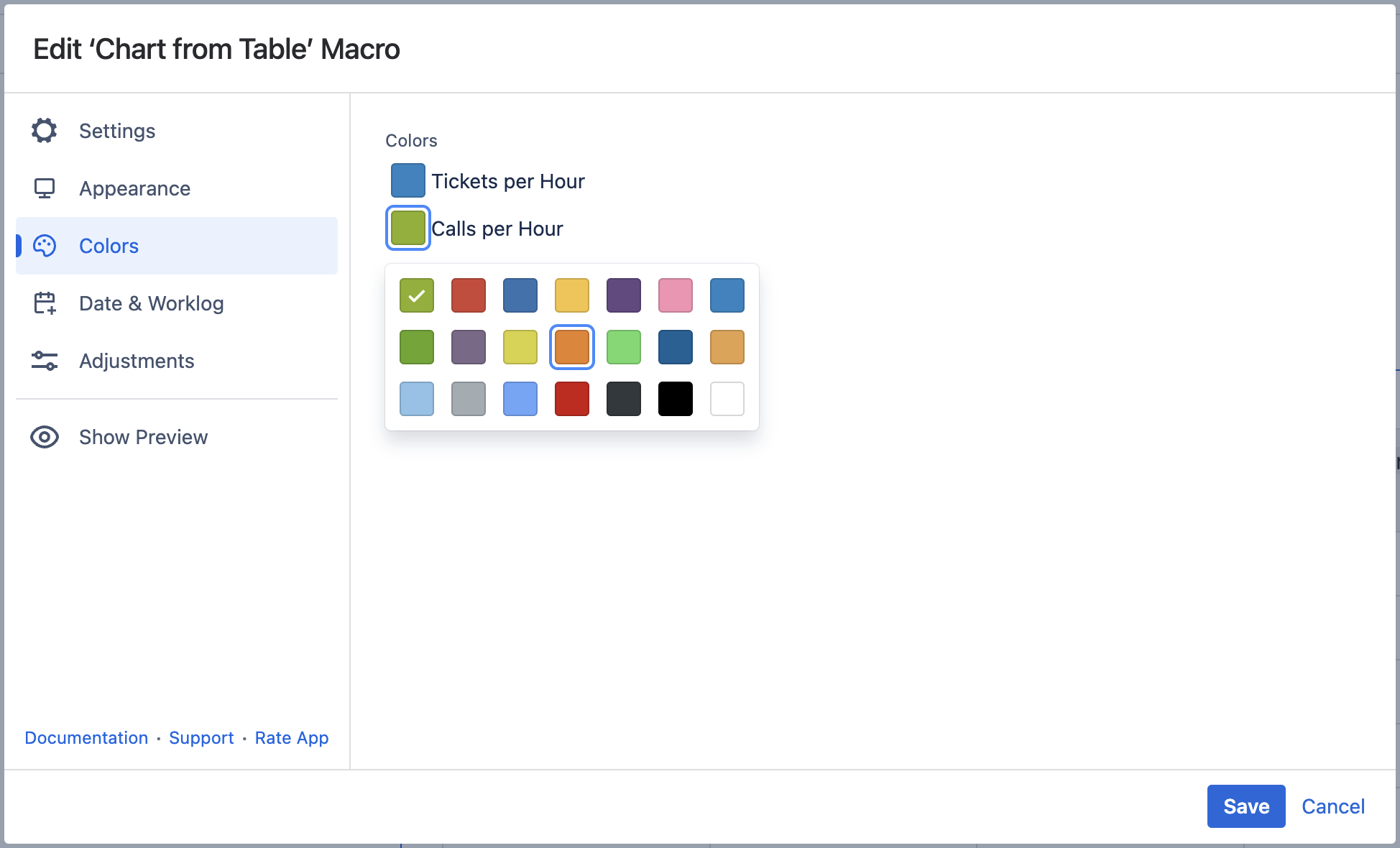Open Tickets per Hour color picker
This screenshot has height=848, width=1400.
point(407,180)
